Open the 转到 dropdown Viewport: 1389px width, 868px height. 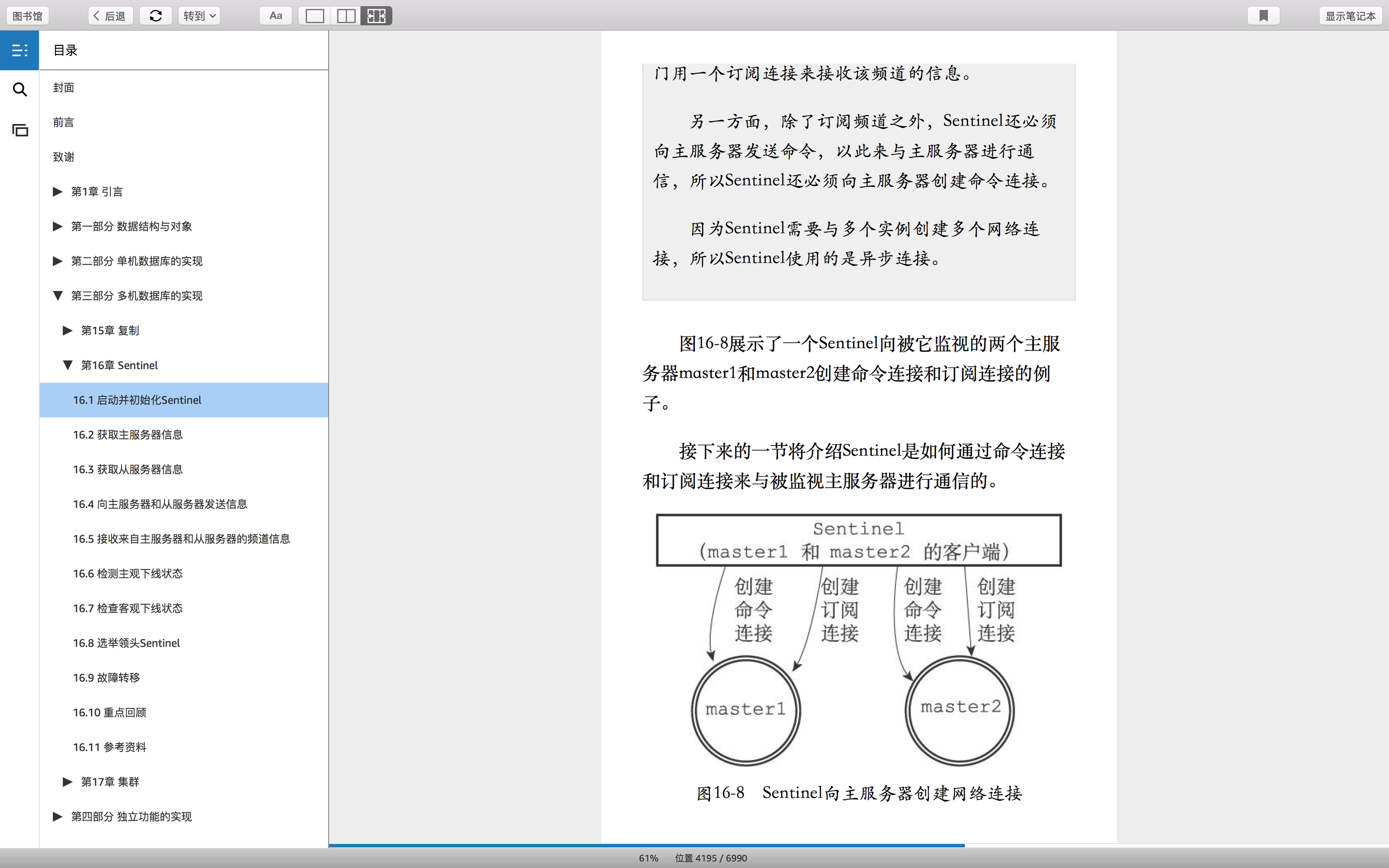point(199,16)
